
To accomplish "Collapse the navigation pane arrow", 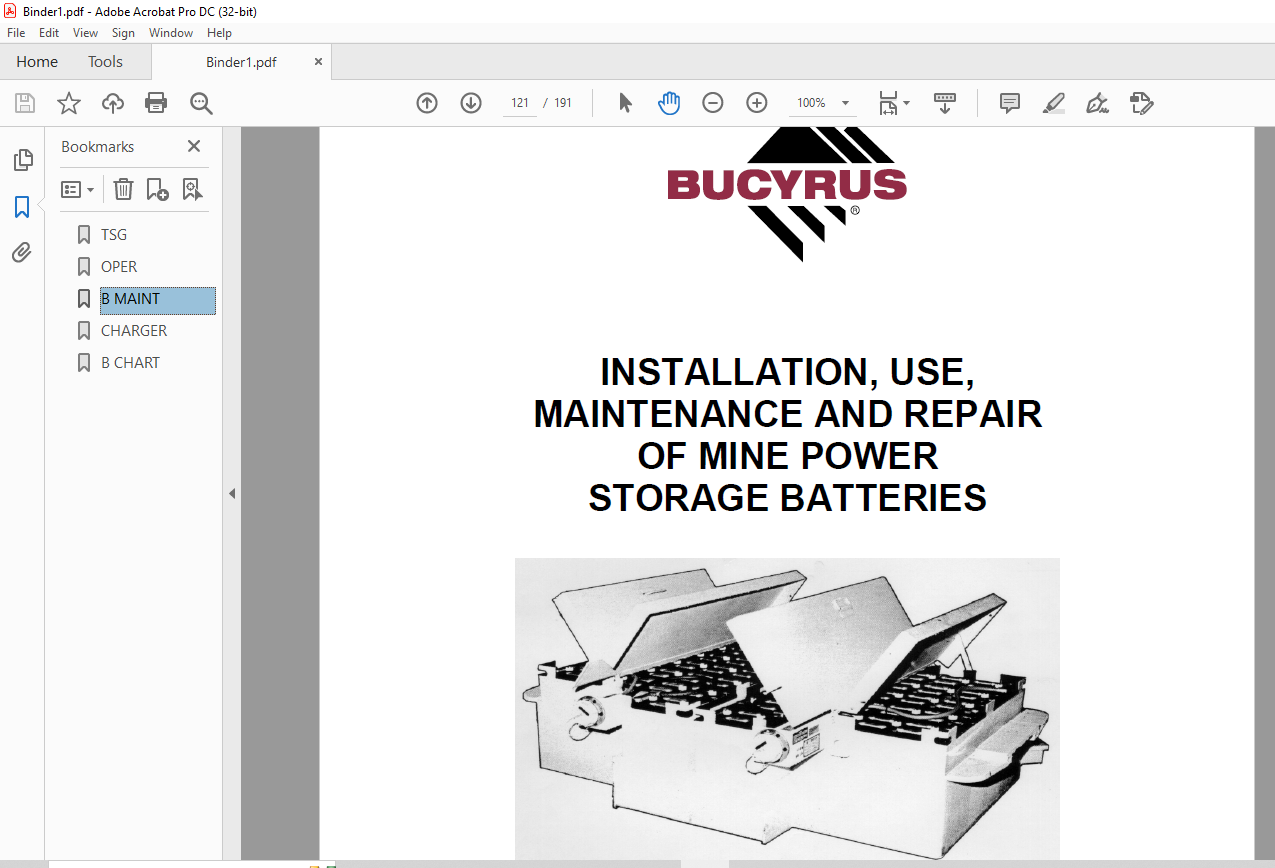I will pos(232,493).
